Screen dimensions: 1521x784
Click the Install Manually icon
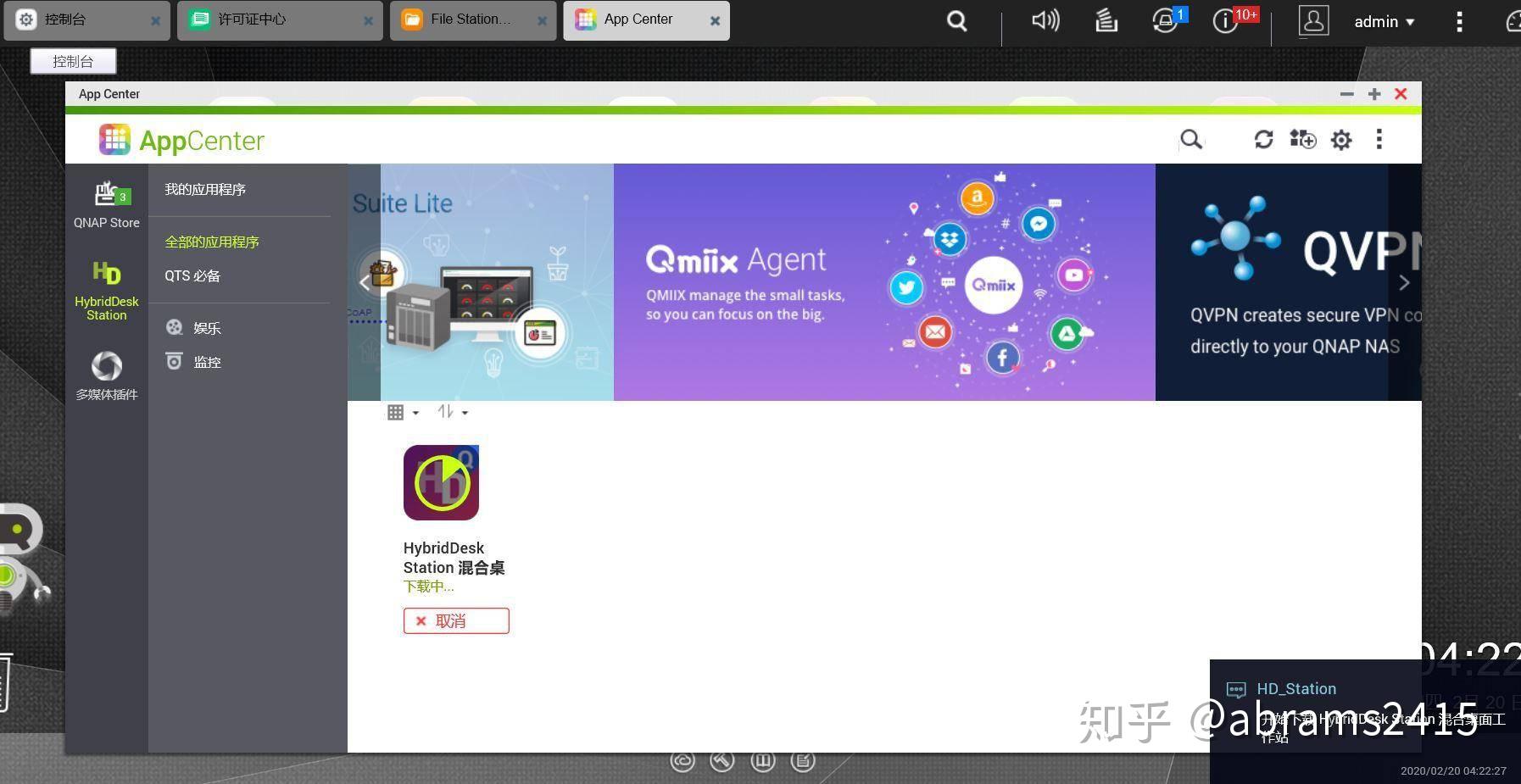(1302, 139)
